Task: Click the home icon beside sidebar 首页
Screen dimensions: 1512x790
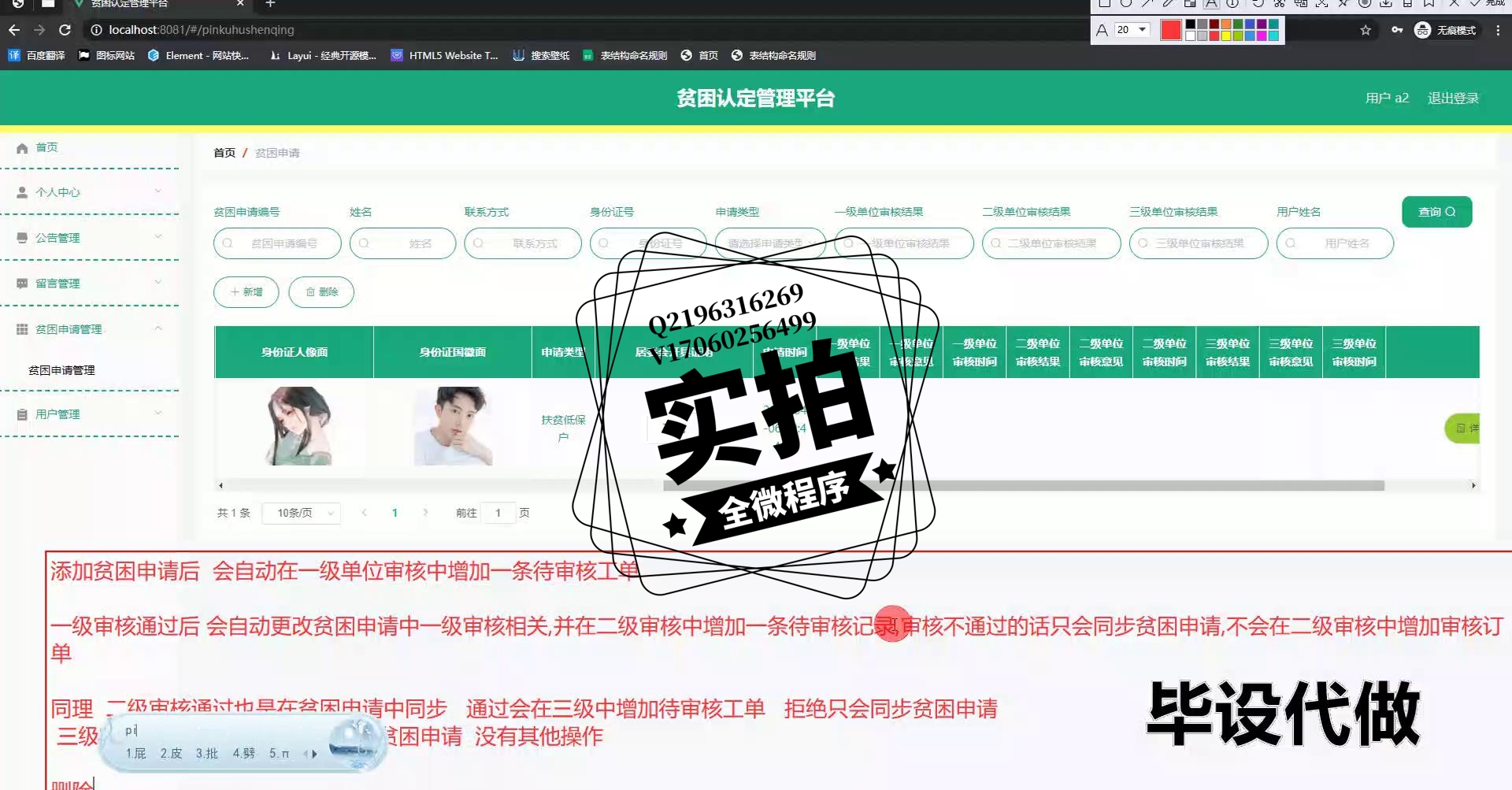Action: [x=22, y=148]
